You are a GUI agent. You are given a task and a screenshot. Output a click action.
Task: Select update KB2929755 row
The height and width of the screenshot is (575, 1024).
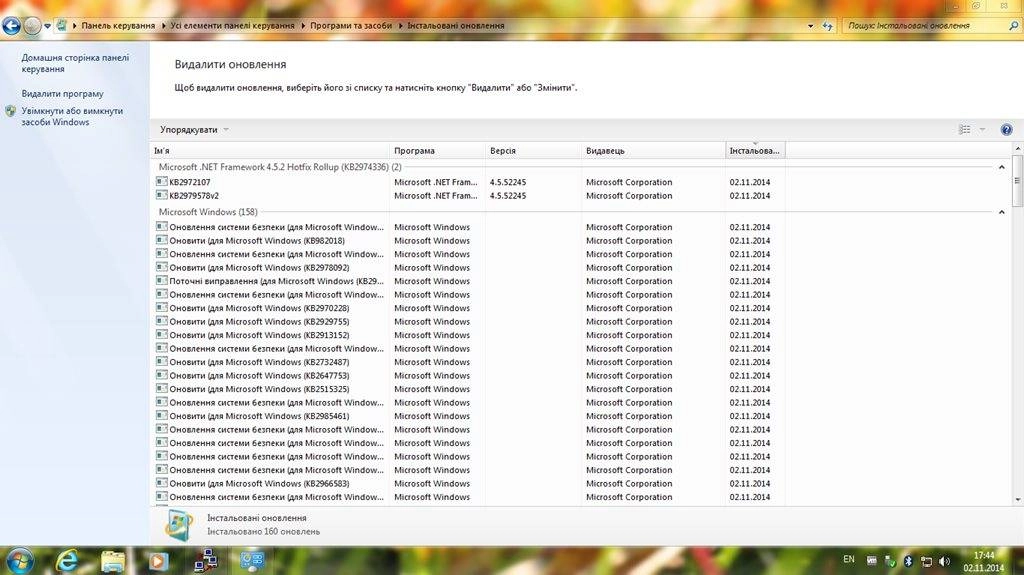(470, 321)
